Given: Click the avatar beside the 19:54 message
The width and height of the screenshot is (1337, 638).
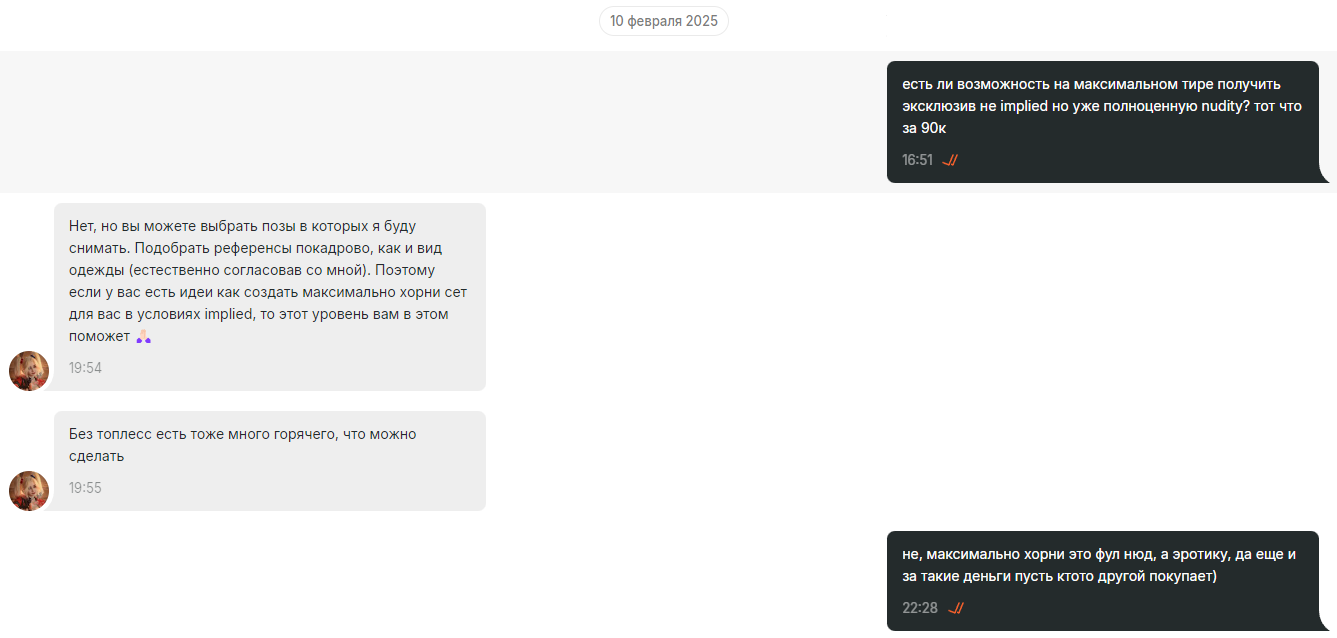Looking at the screenshot, I should 29,371.
